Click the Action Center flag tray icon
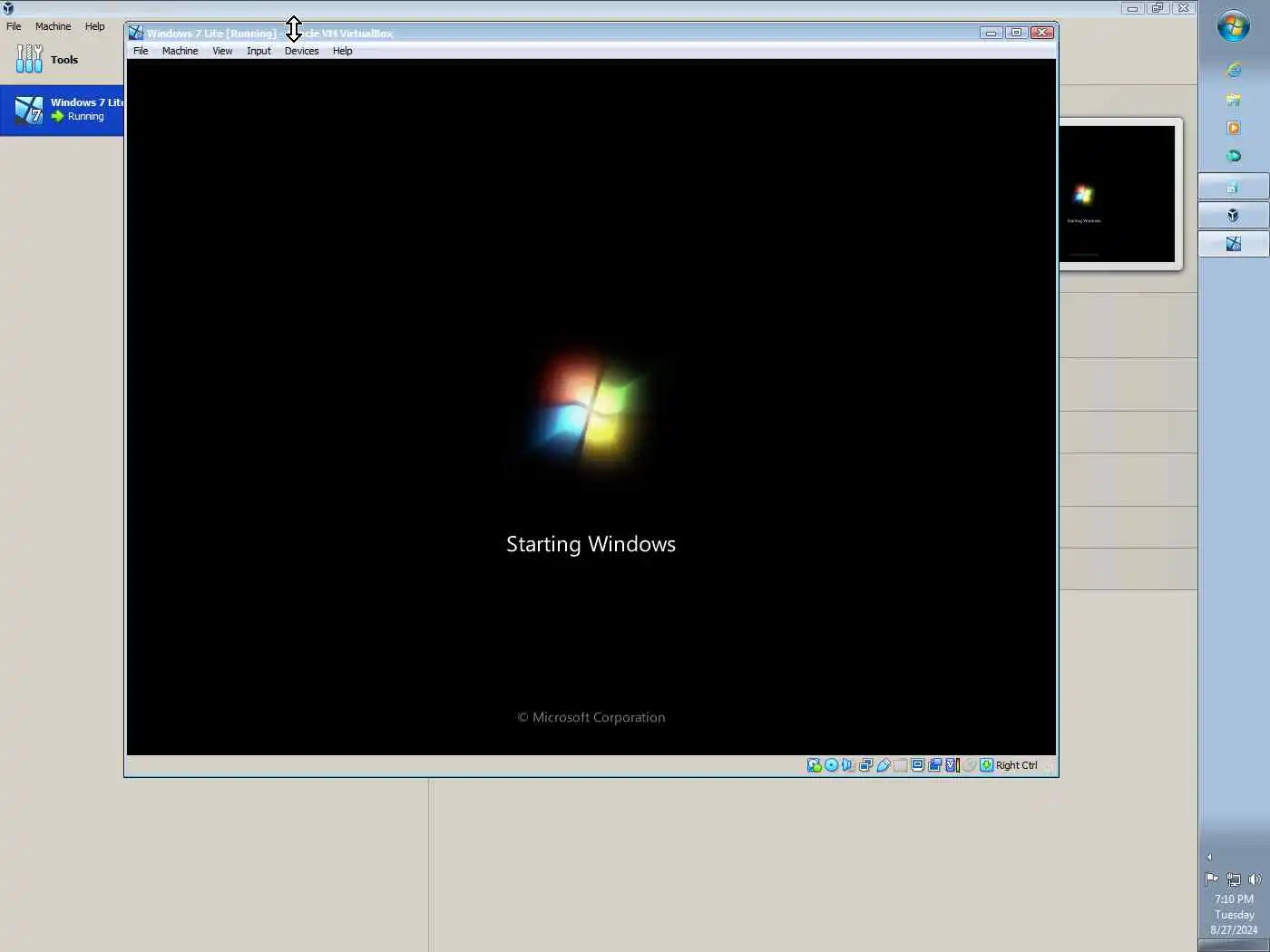1270x952 pixels. coord(1211,879)
